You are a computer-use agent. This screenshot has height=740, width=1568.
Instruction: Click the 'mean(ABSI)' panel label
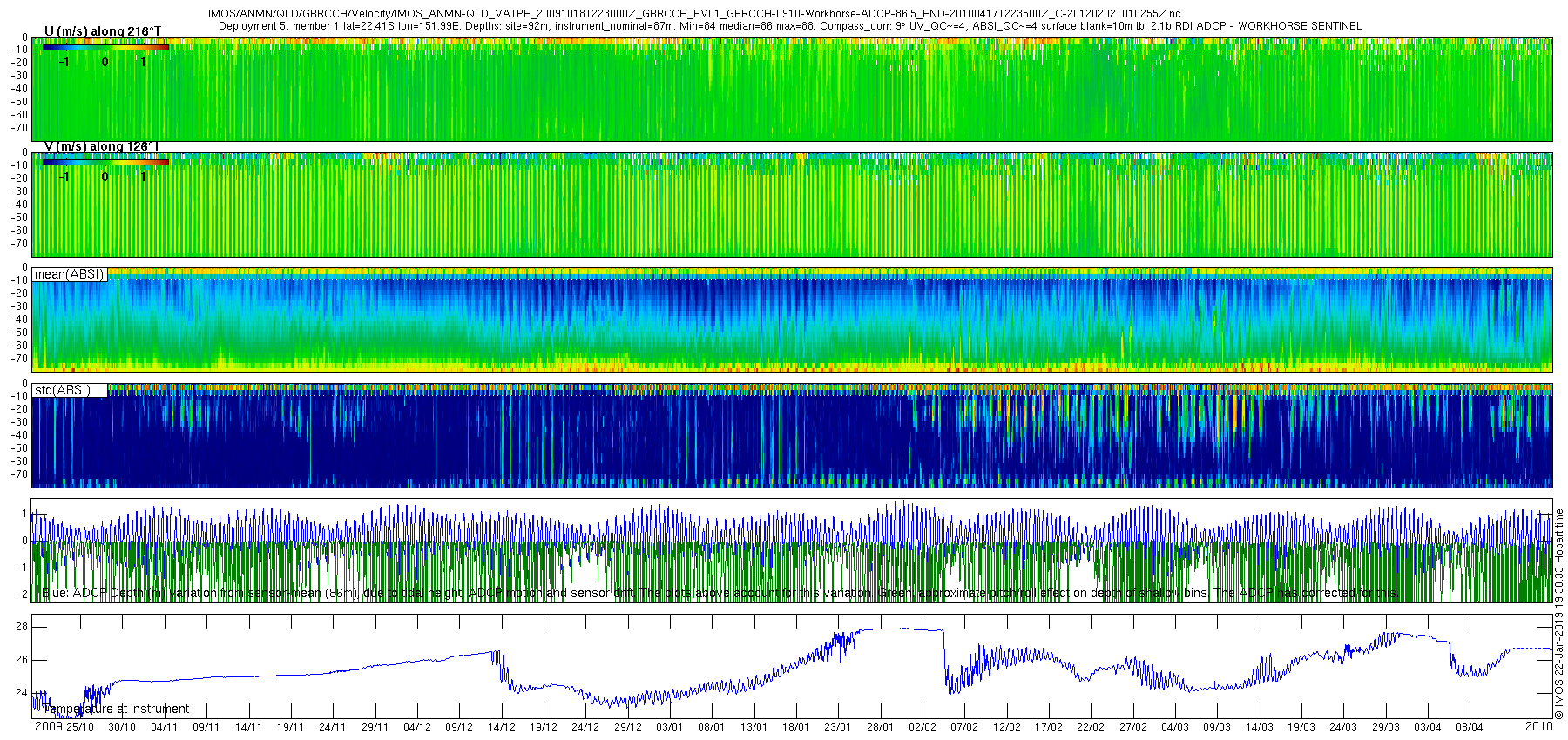[x=69, y=274]
